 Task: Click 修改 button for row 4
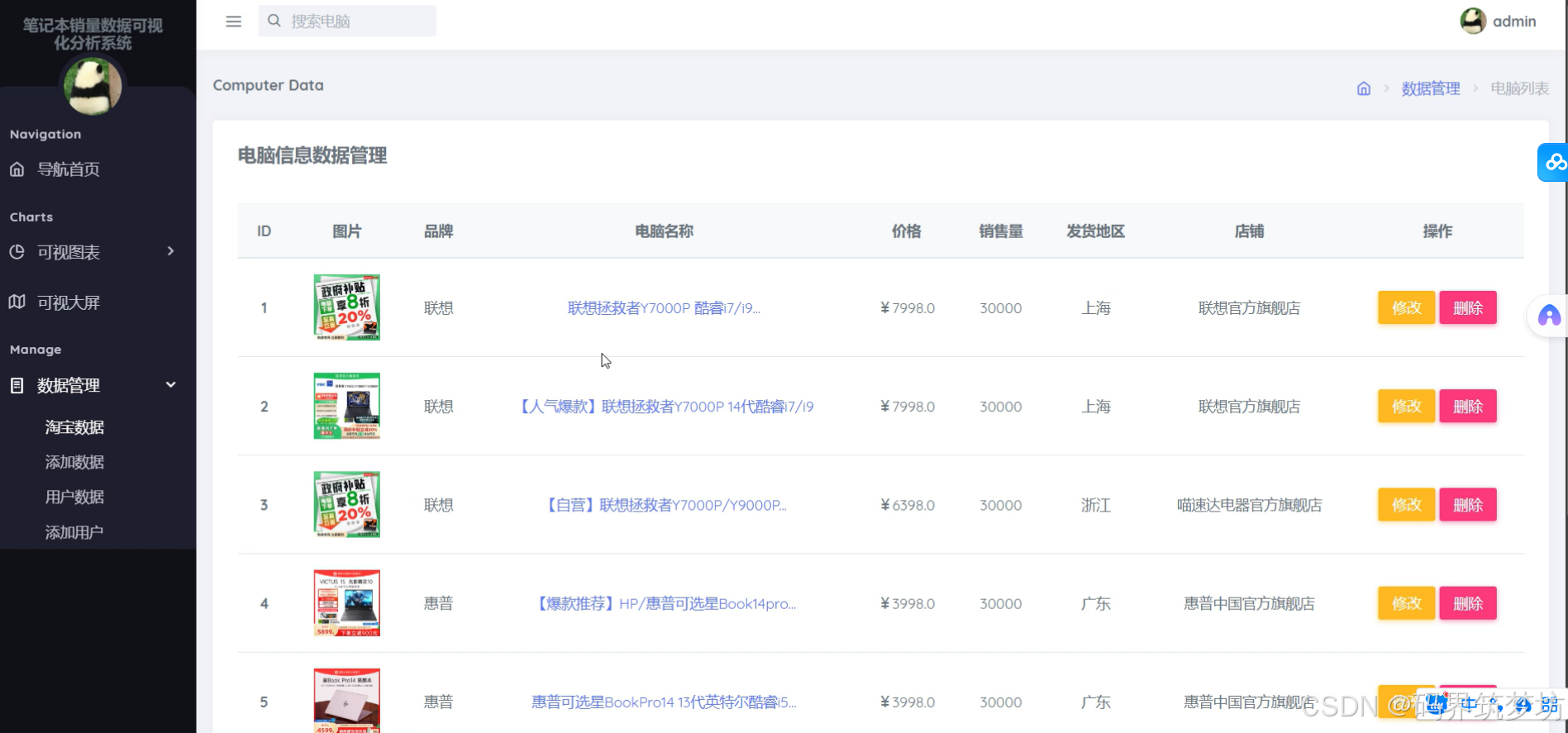pos(1406,603)
